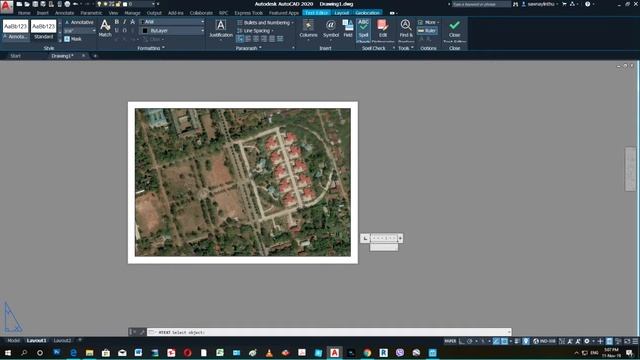640x360 pixels.
Task: Open the ByLayer text color dropdown
Action: tap(172, 31)
